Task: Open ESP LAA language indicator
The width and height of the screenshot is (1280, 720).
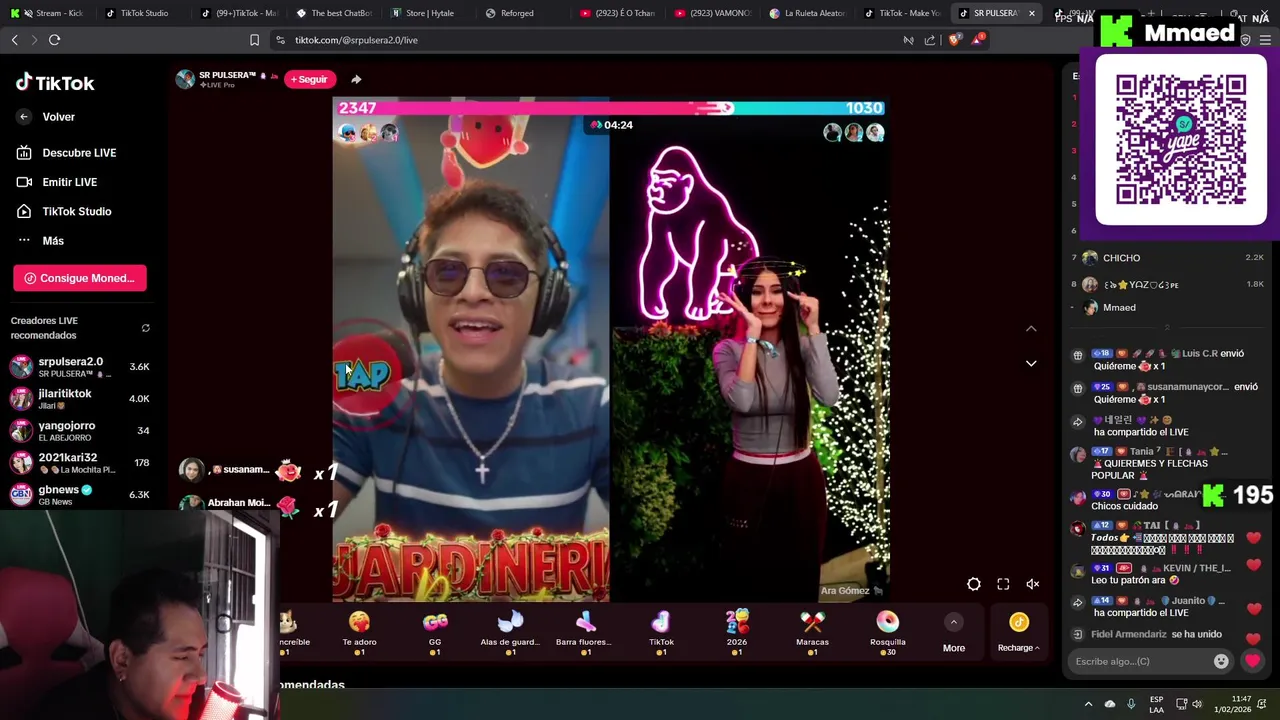Action: point(1156,704)
